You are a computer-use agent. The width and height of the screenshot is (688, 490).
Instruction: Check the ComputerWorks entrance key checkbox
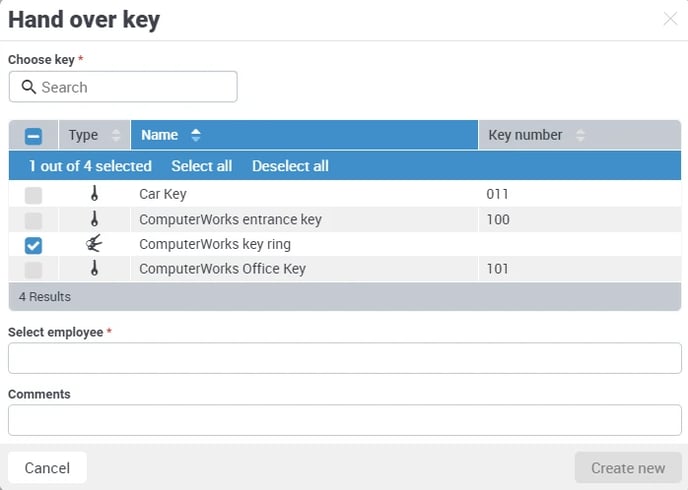tap(33, 221)
